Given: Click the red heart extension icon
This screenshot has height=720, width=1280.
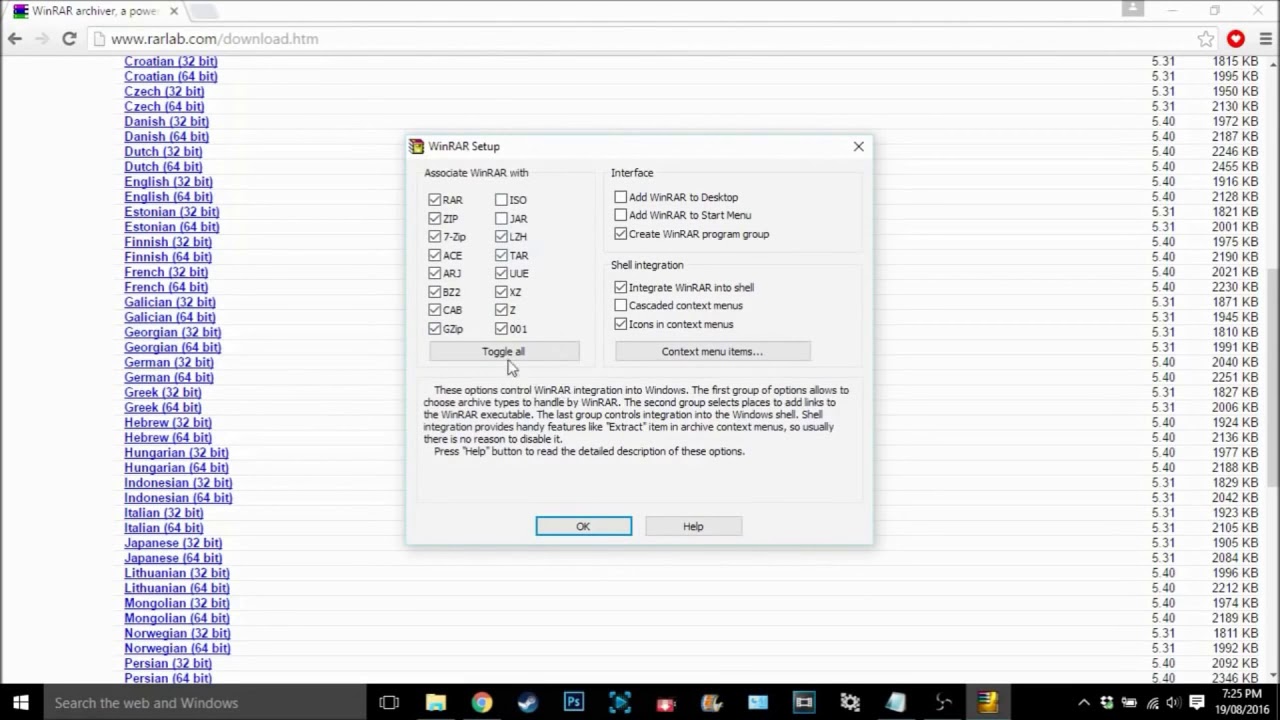Looking at the screenshot, I should pyautogui.click(x=1236, y=39).
